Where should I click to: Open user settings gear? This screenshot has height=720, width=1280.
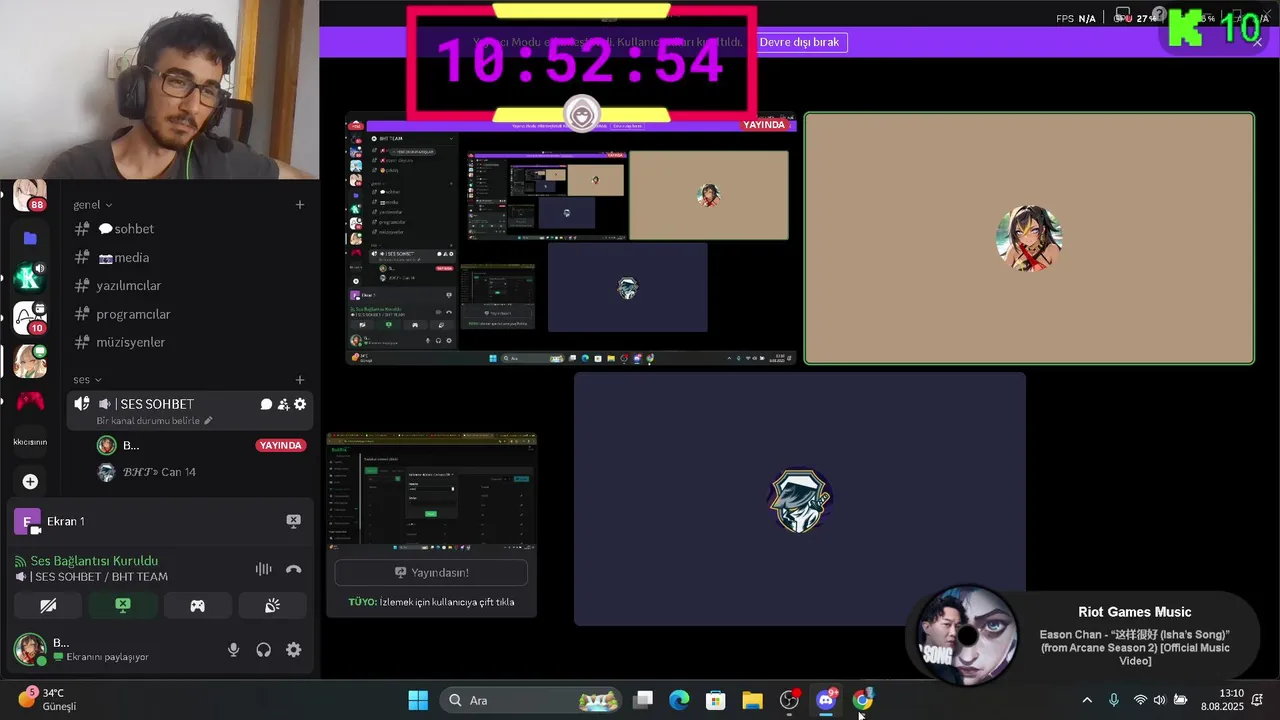293,650
